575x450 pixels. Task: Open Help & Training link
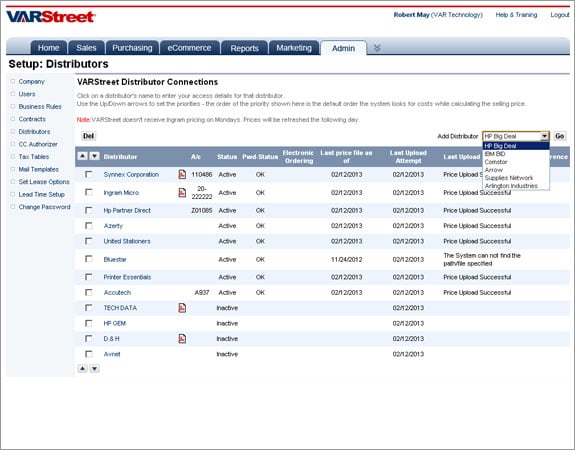click(516, 15)
